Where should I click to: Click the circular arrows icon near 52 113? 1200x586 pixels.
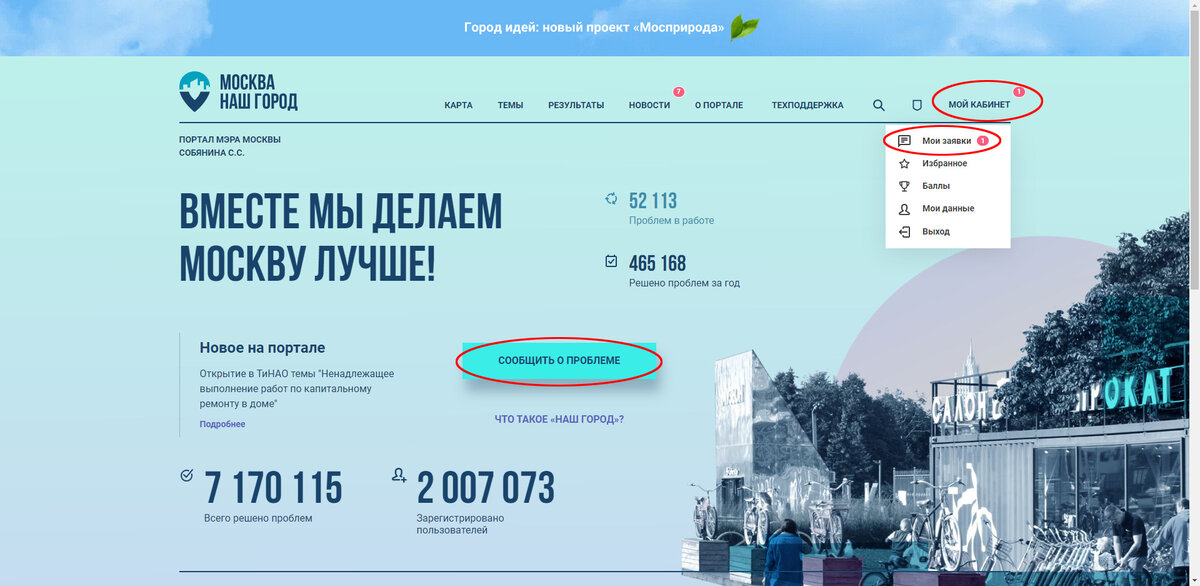pos(611,199)
